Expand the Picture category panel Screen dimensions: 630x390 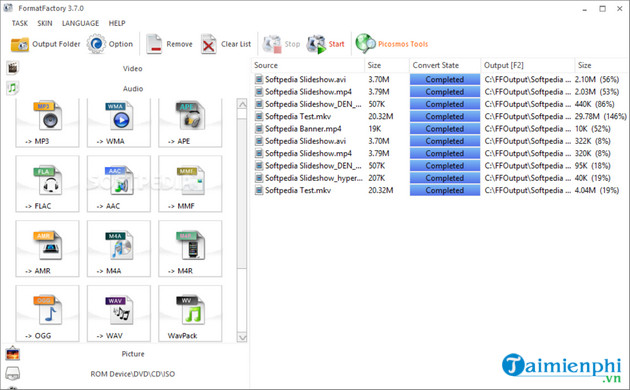click(133, 354)
